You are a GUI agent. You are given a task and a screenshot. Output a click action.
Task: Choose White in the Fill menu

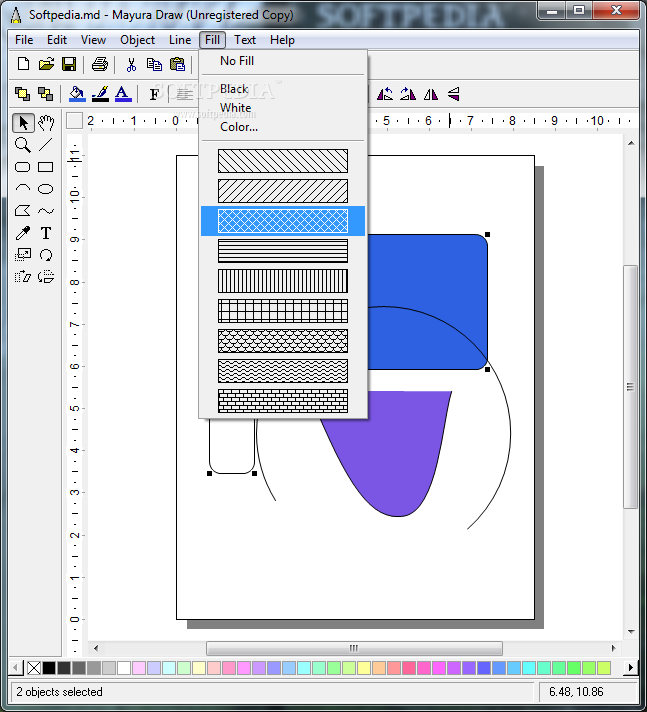pyautogui.click(x=283, y=108)
